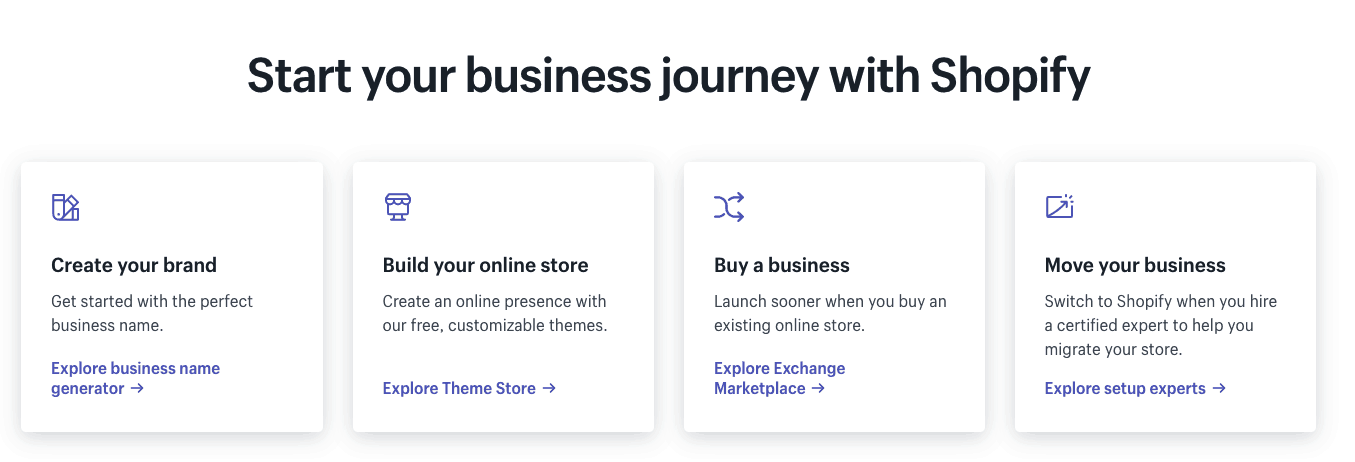
Task: Click arrow after Explore Exchange Marketplace
Action: pos(818,389)
